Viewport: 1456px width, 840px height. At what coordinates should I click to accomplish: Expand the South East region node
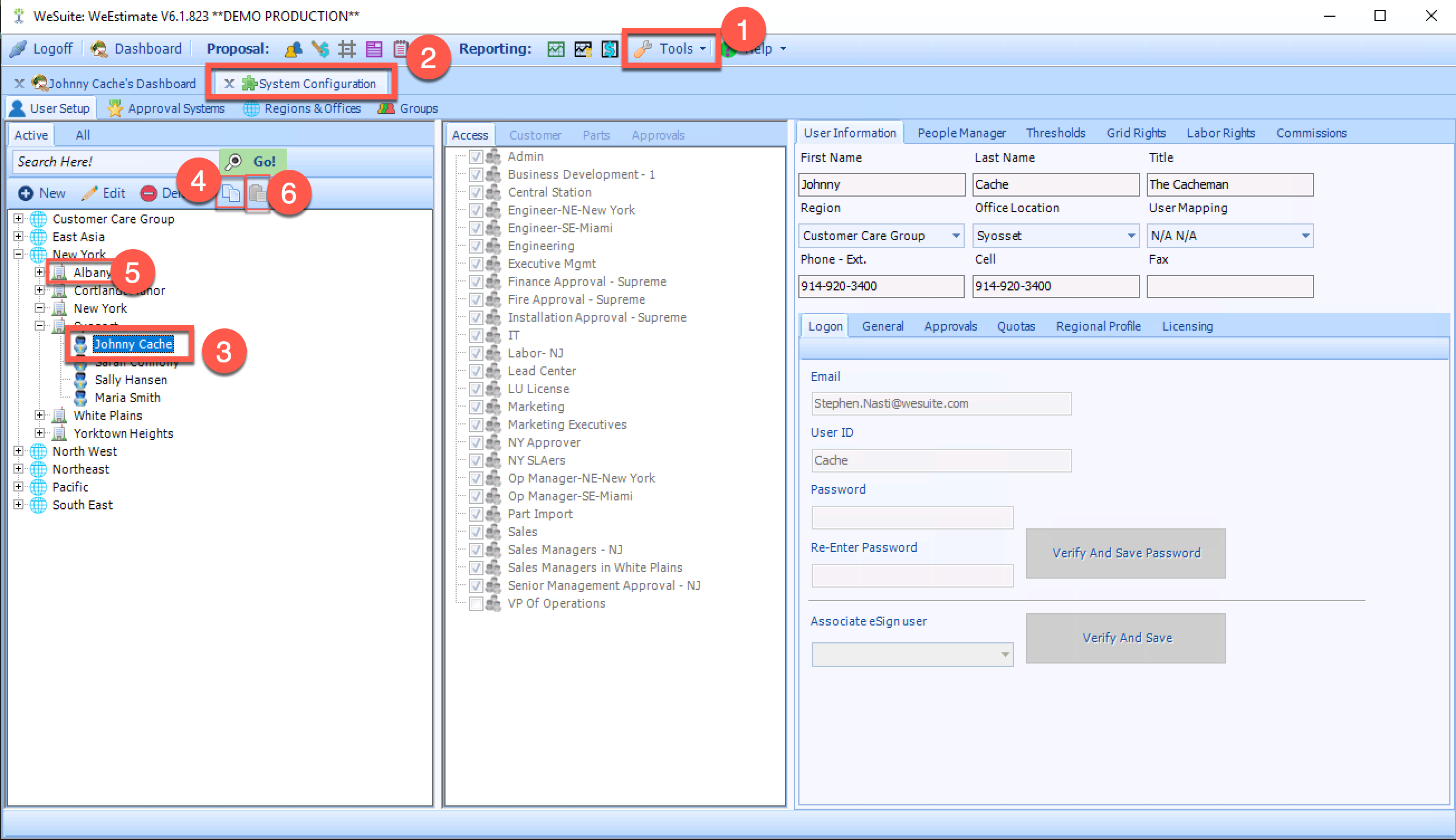(x=18, y=505)
